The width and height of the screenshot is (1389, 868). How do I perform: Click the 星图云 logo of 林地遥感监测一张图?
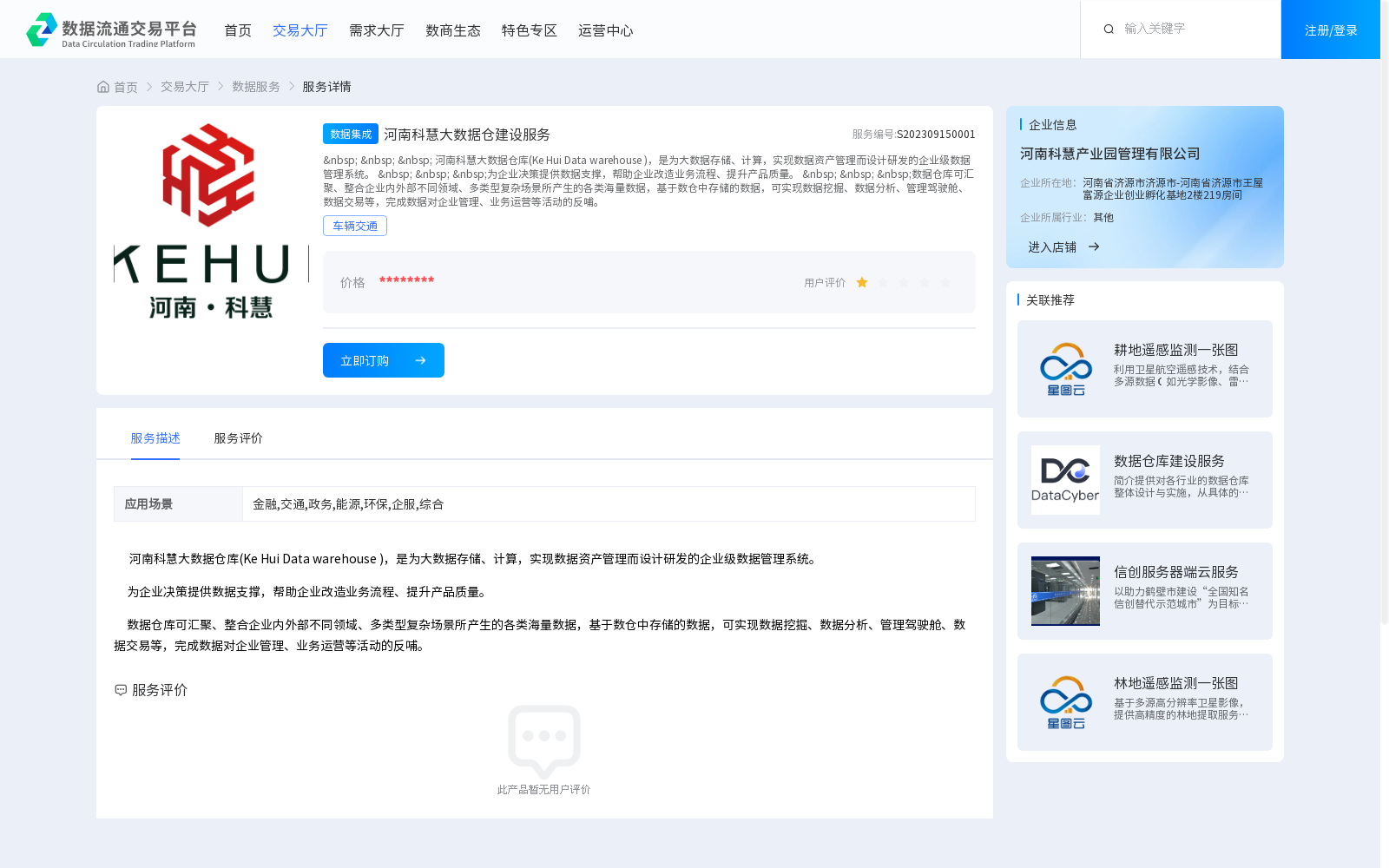pos(1065,702)
